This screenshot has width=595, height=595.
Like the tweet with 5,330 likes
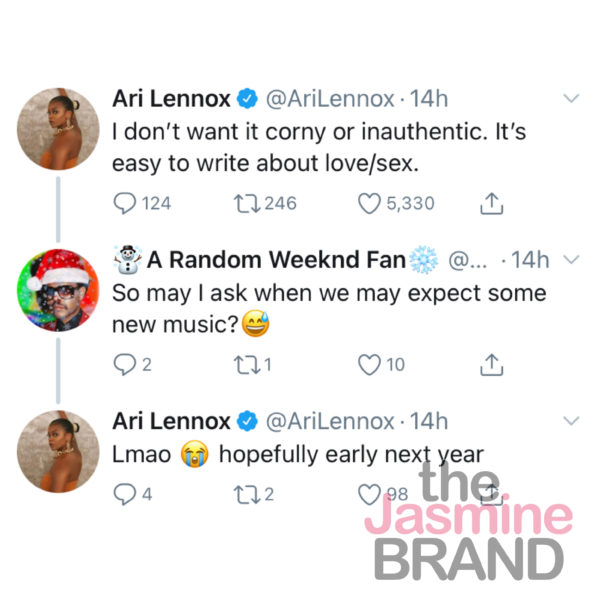point(369,203)
